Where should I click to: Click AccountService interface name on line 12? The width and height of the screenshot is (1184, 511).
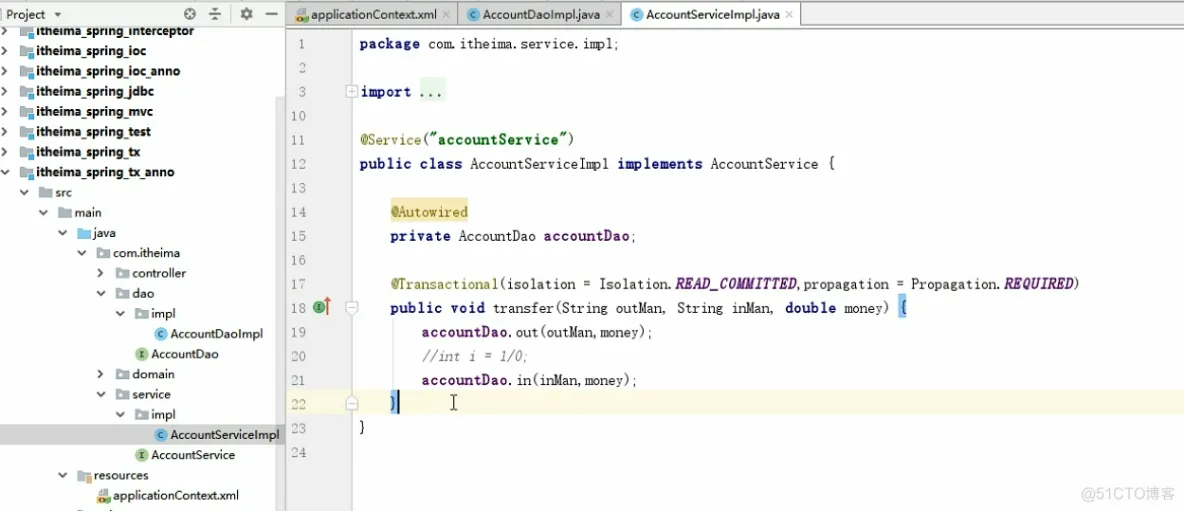(x=764, y=164)
